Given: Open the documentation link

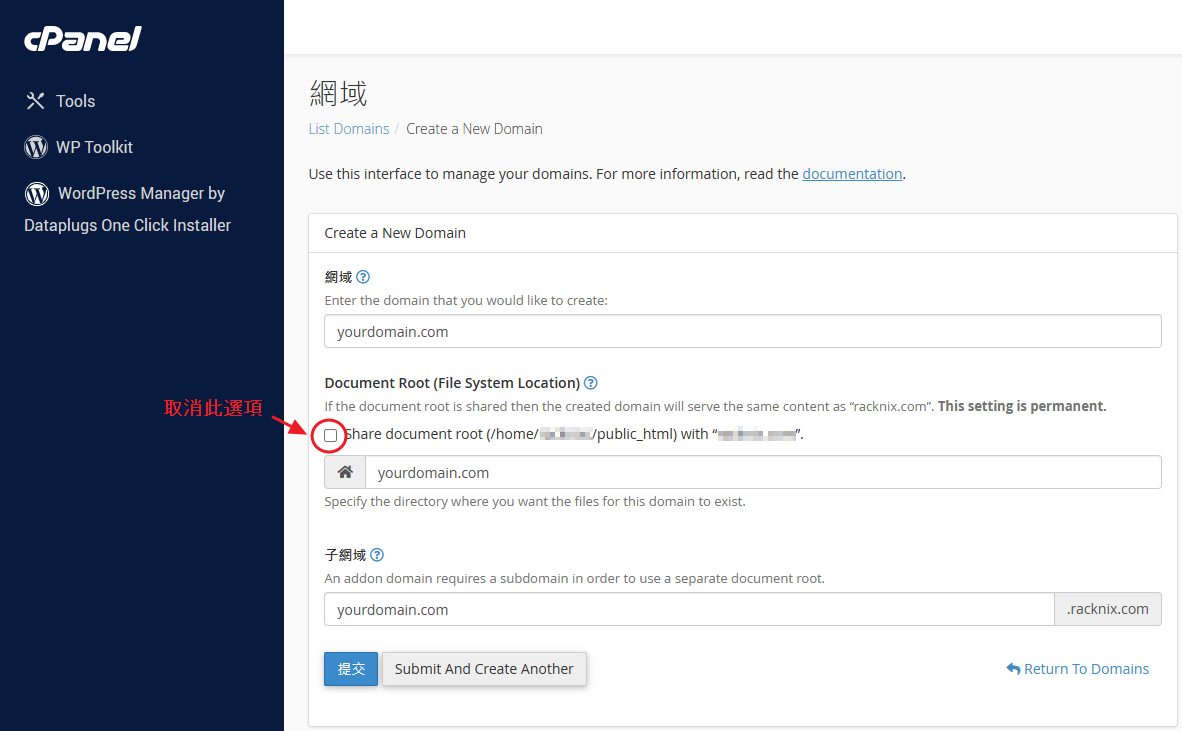Looking at the screenshot, I should point(852,173).
